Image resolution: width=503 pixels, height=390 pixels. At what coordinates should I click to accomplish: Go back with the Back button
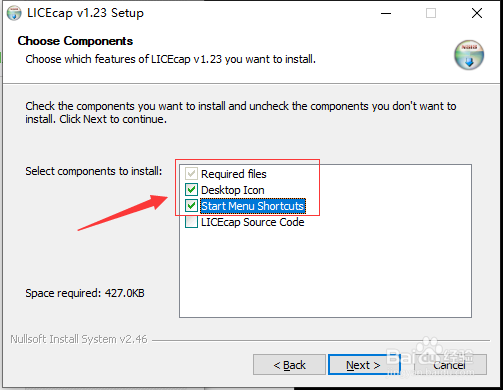pos(289,365)
